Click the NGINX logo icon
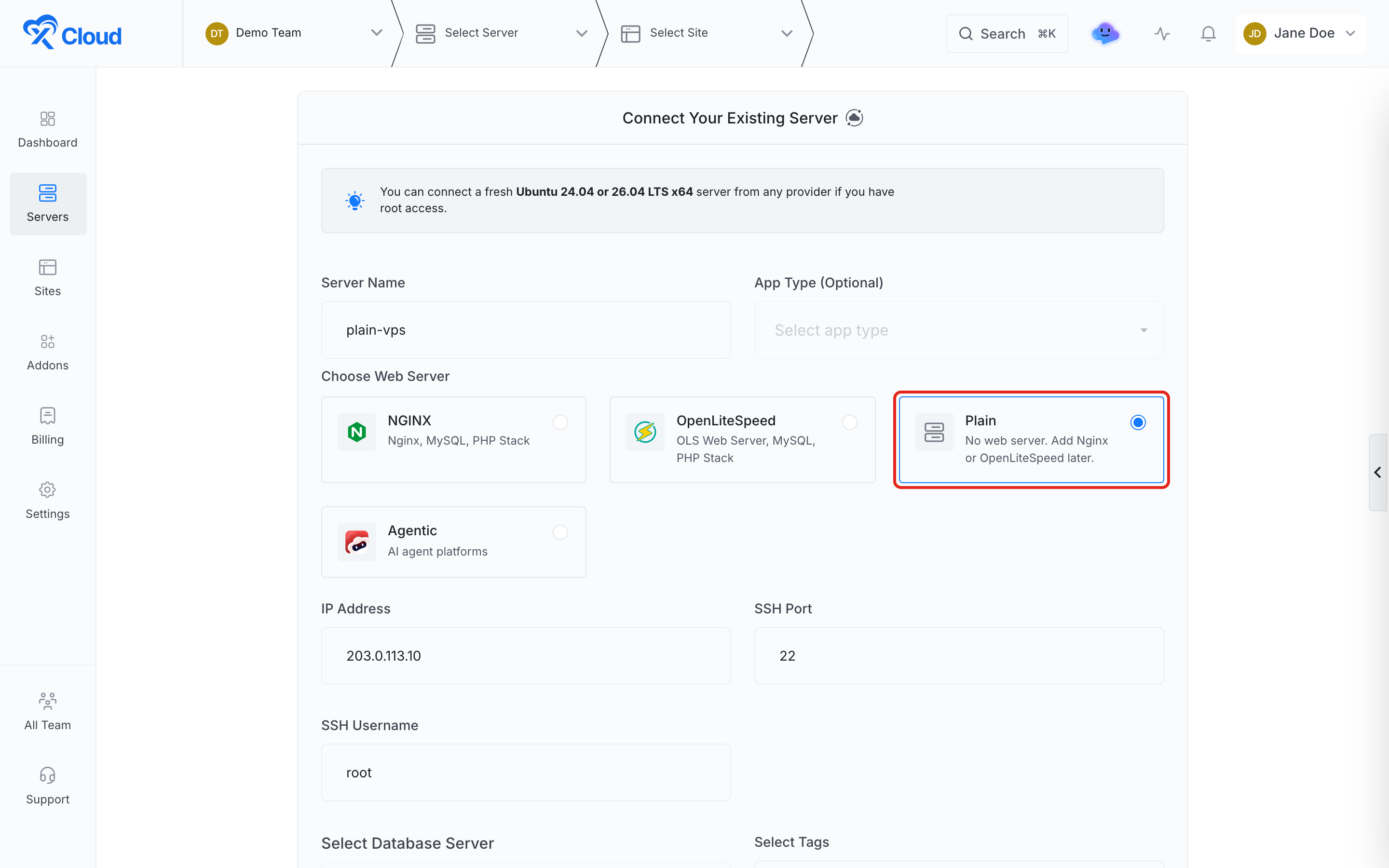This screenshot has width=1389, height=868. point(356,432)
